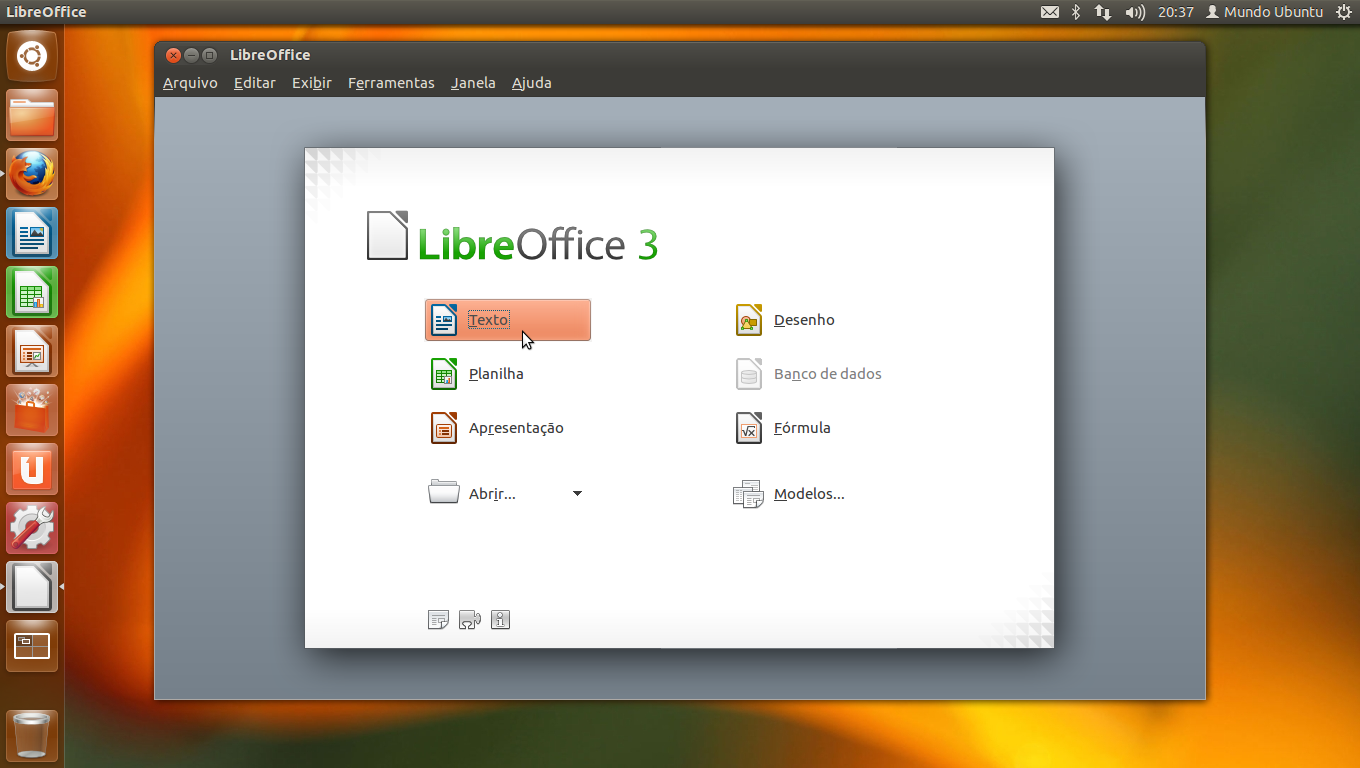This screenshot has height=768, width=1360.
Task: Open the Home Folder in launcher
Action: tap(32, 115)
